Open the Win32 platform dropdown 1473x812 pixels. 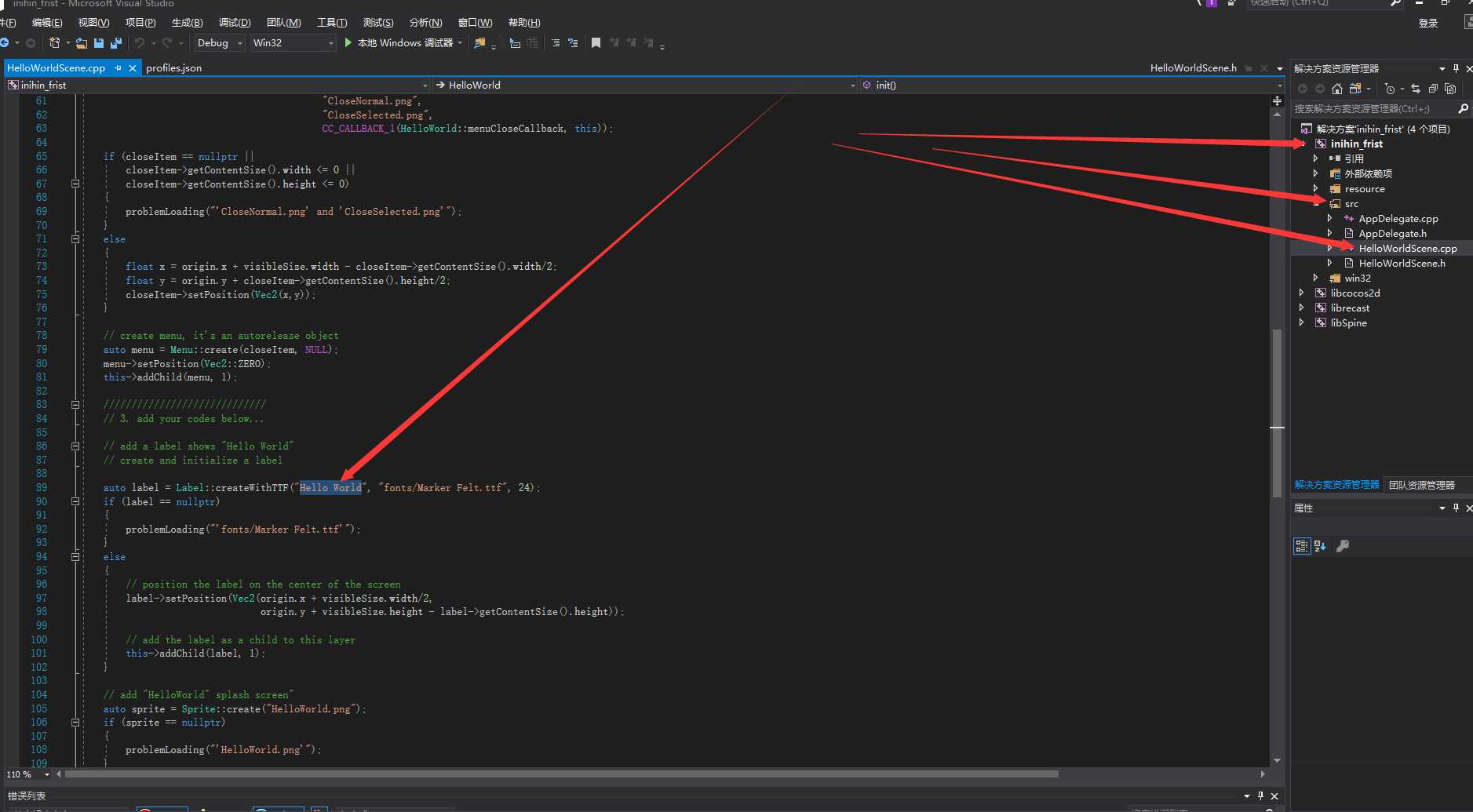click(x=293, y=42)
